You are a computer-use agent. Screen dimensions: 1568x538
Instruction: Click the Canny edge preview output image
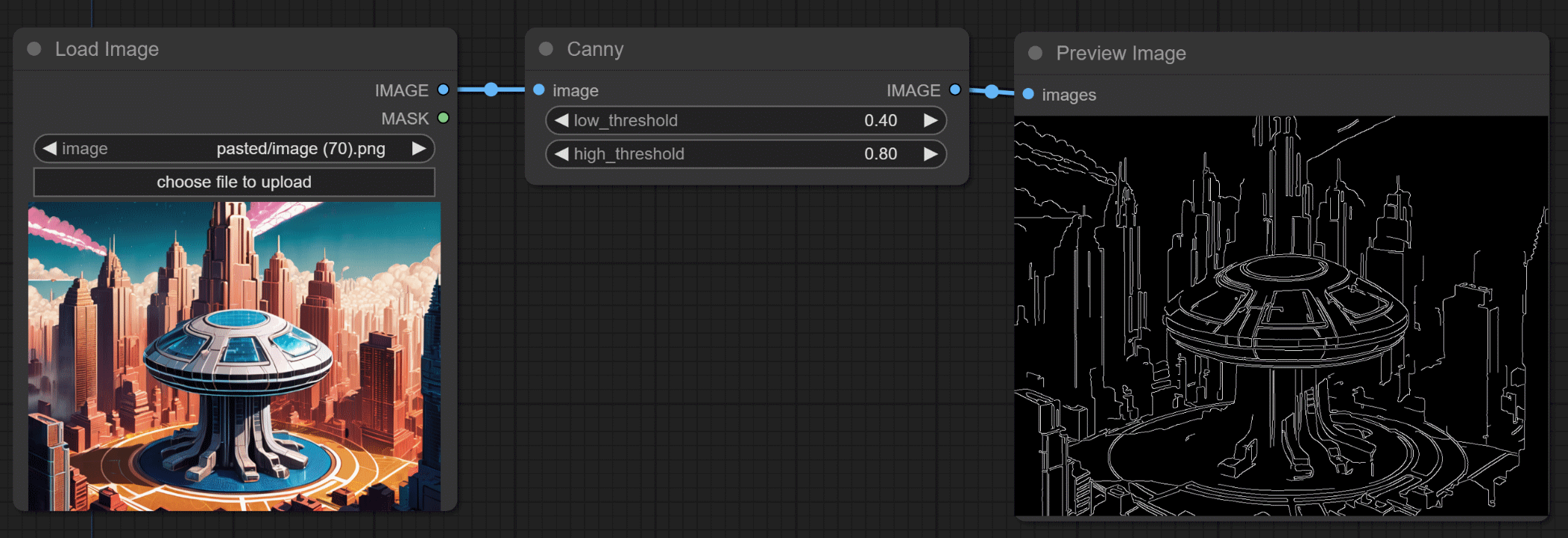coord(1281,315)
